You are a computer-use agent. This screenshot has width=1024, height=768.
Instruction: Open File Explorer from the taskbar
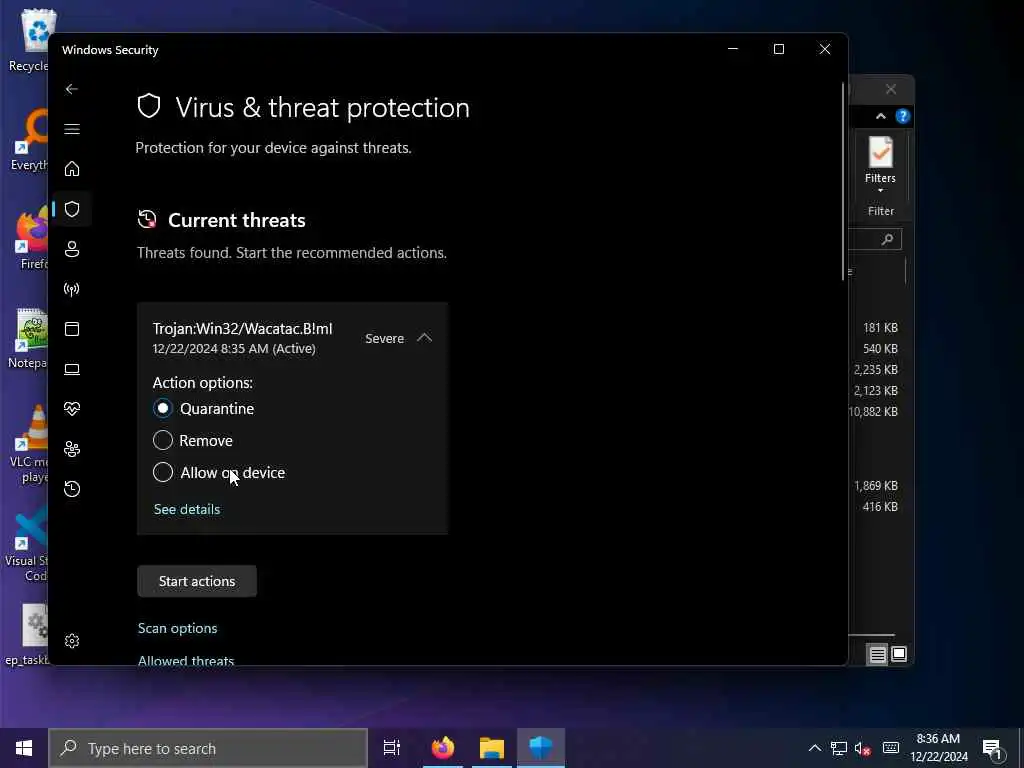point(492,748)
